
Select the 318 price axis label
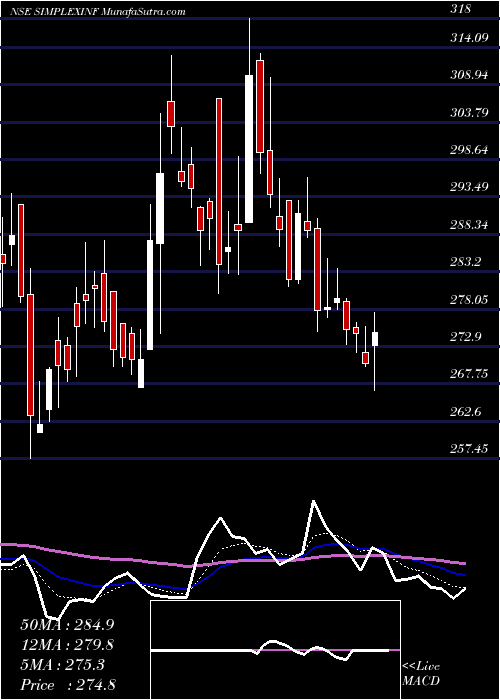[461, 9]
